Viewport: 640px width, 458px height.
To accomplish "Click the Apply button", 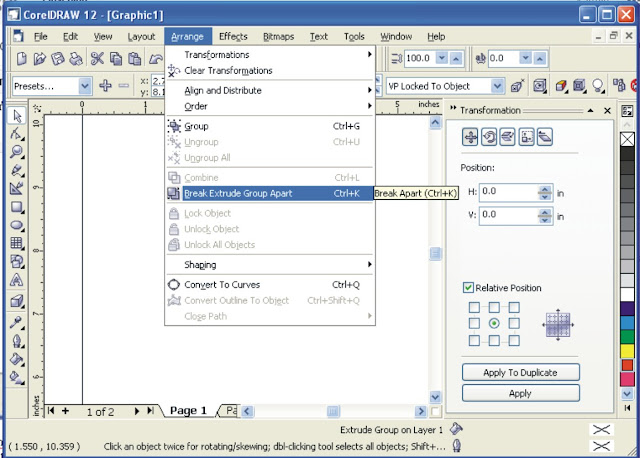I will point(520,393).
